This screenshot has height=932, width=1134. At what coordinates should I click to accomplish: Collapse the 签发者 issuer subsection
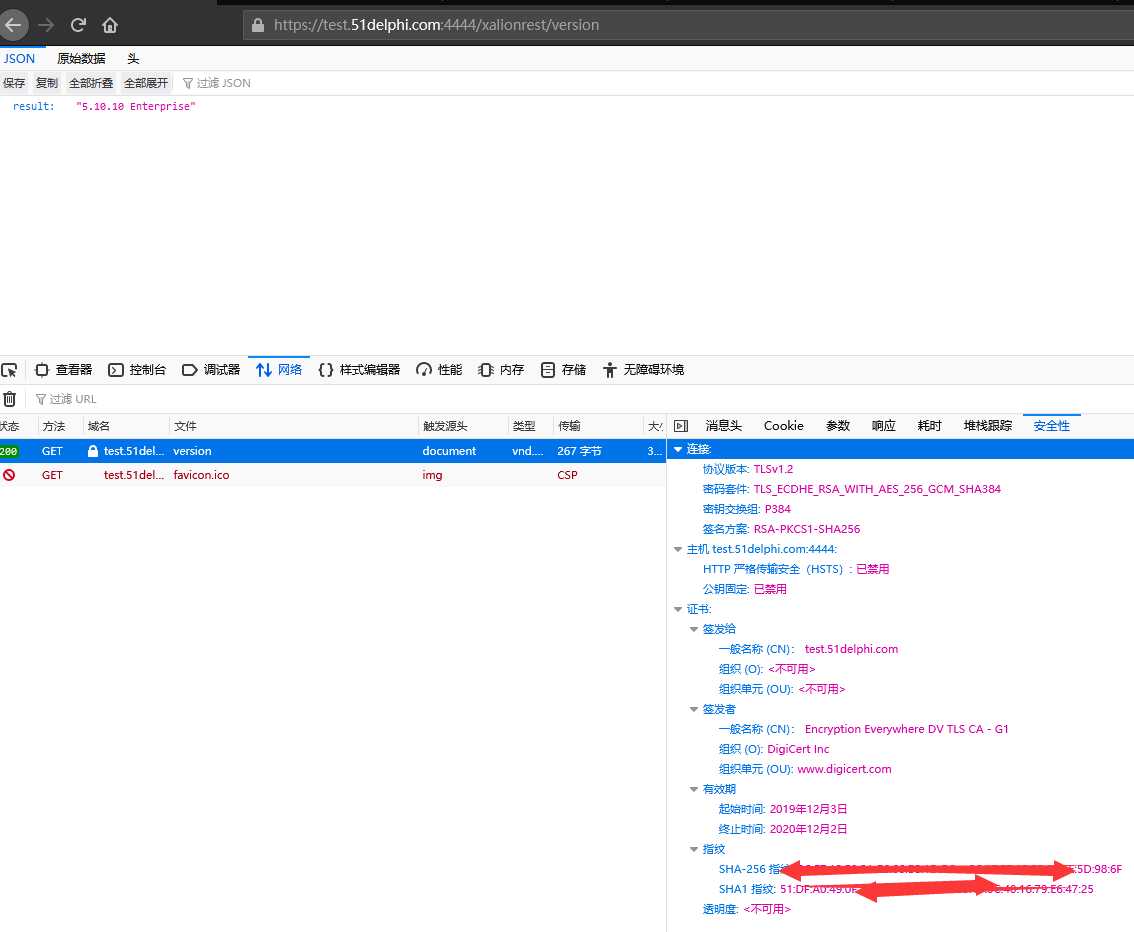694,709
